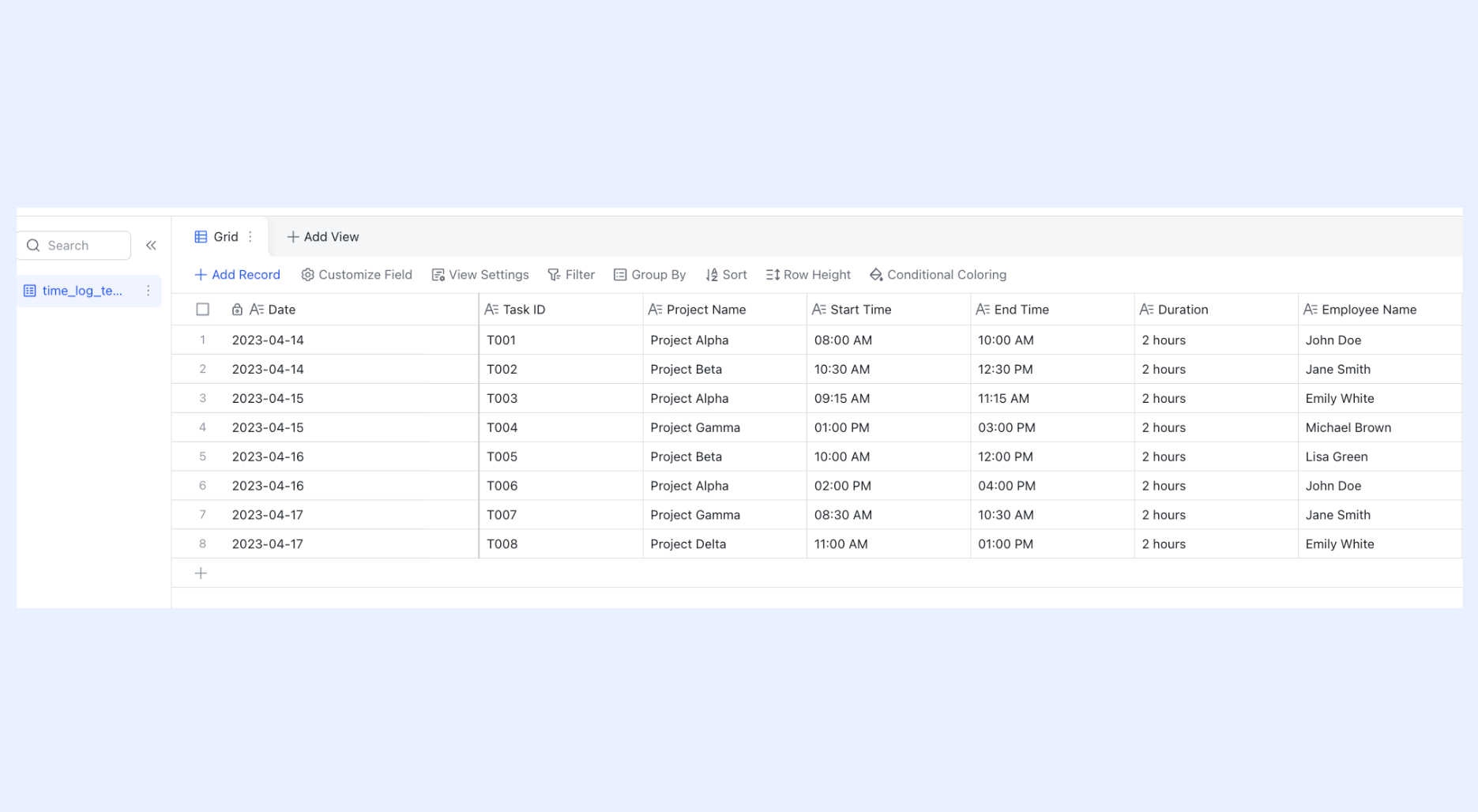Open the Group By menu

click(x=650, y=275)
